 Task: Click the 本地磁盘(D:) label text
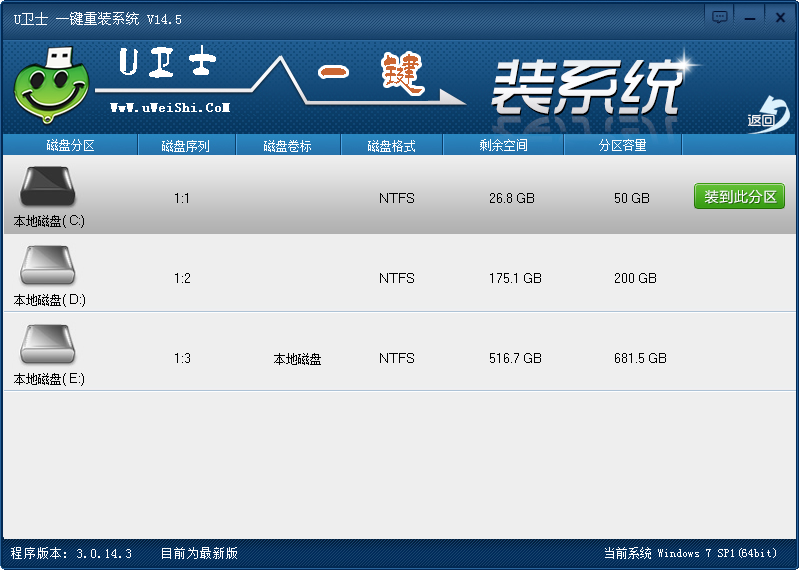pos(49,300)
